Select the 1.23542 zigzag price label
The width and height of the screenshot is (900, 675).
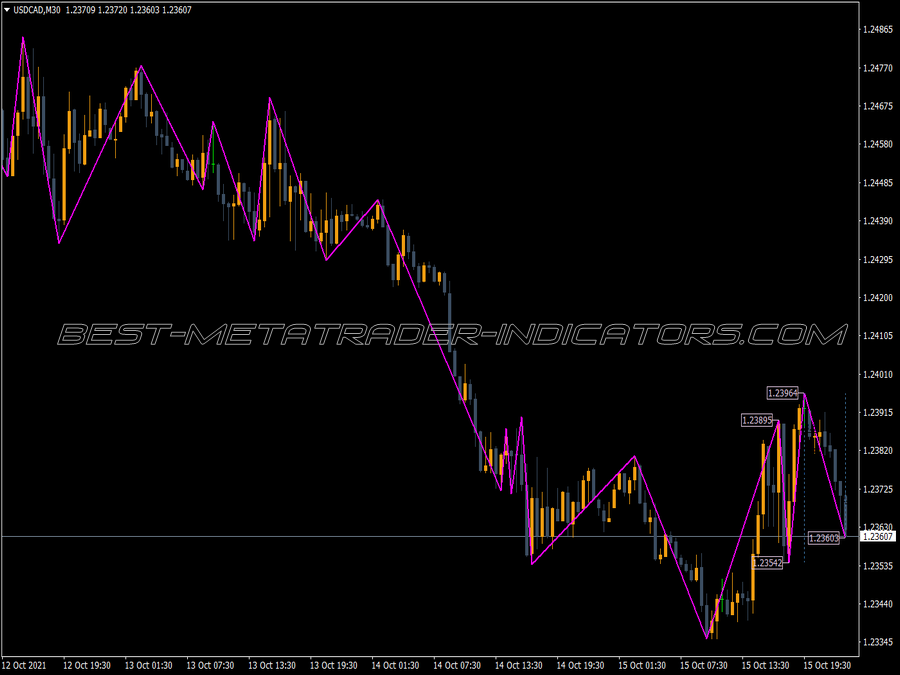tap(767, 562)
